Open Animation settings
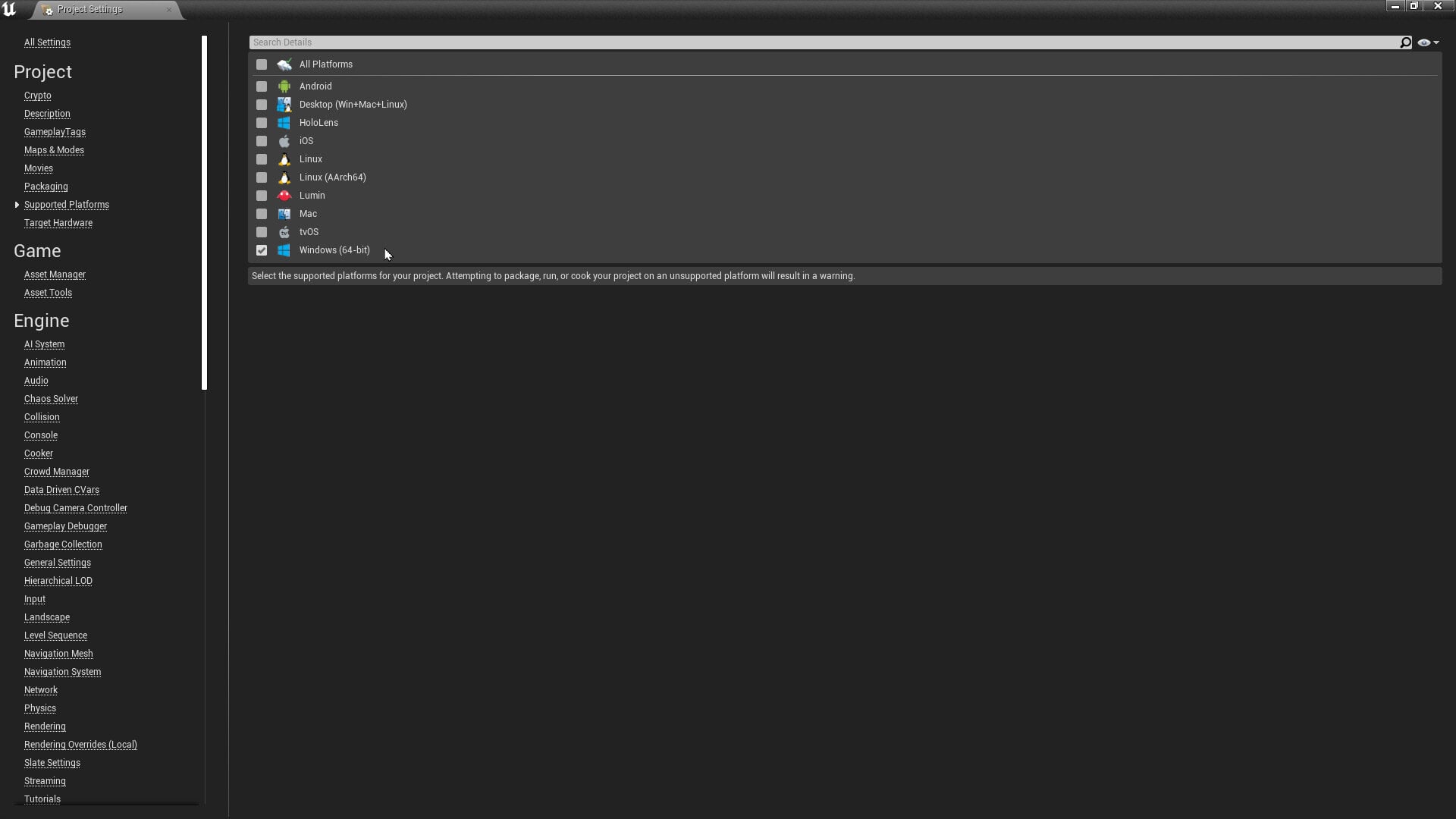This screenshot has height=819, width=1456. click(x=45, y=362)
